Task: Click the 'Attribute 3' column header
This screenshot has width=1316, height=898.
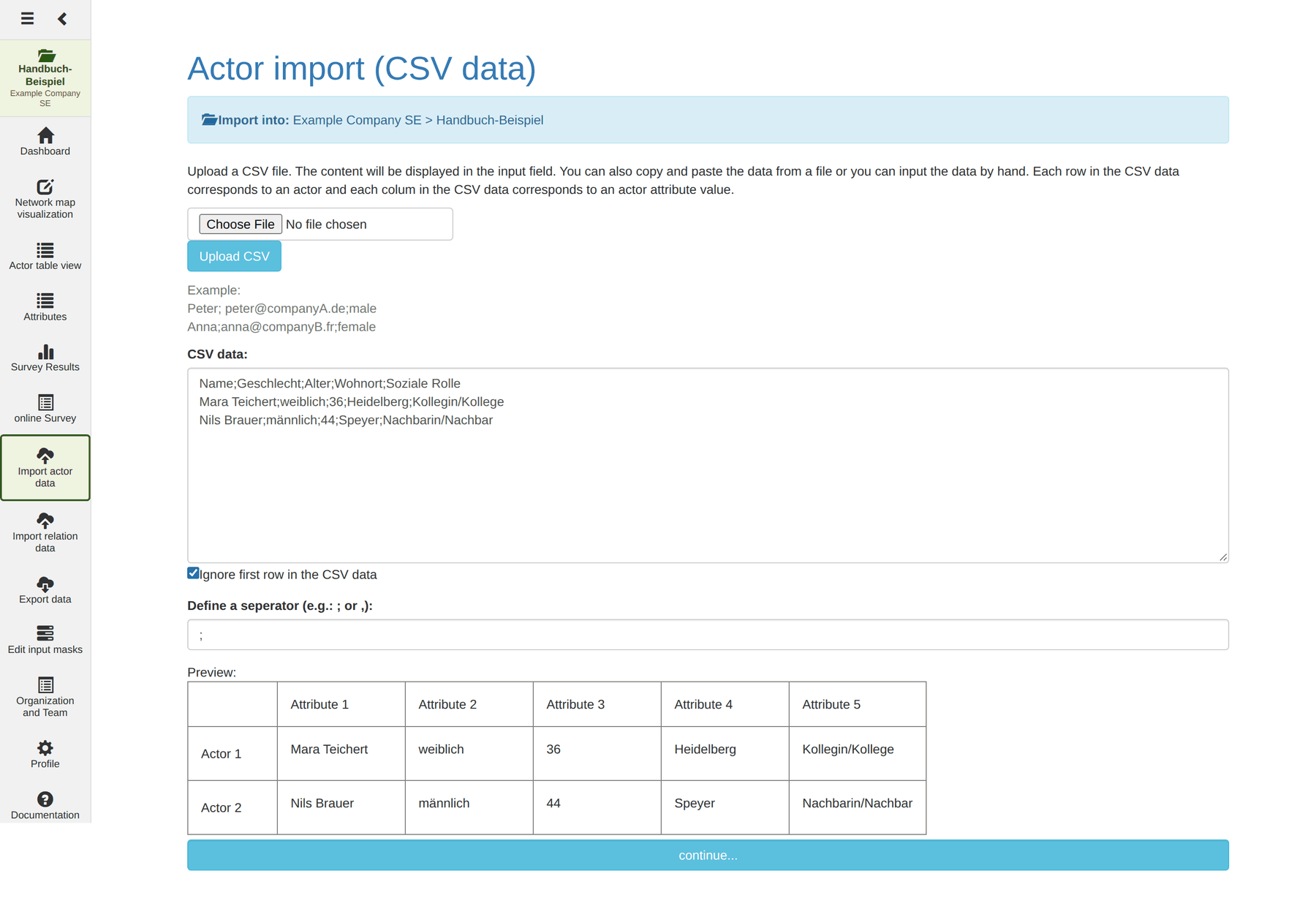Action: (x=597, y=704)
